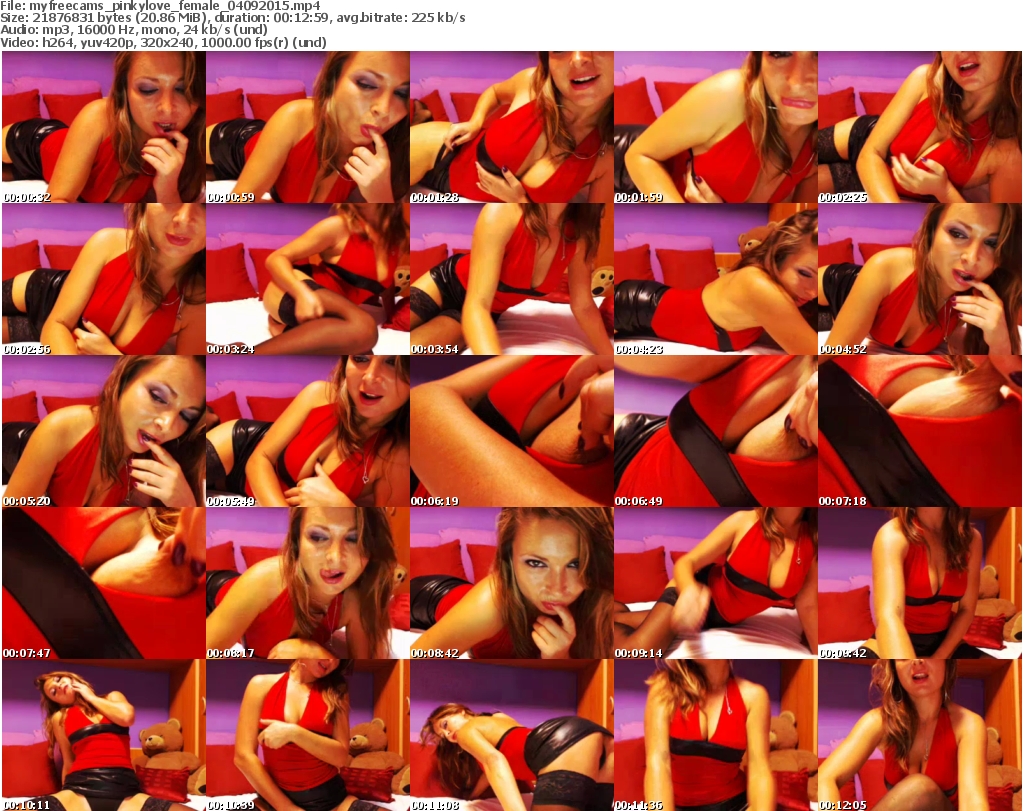
Task: Pick the thumbnail marked 00:01:28
Action: pyautogui.click(x=512, y=127)
